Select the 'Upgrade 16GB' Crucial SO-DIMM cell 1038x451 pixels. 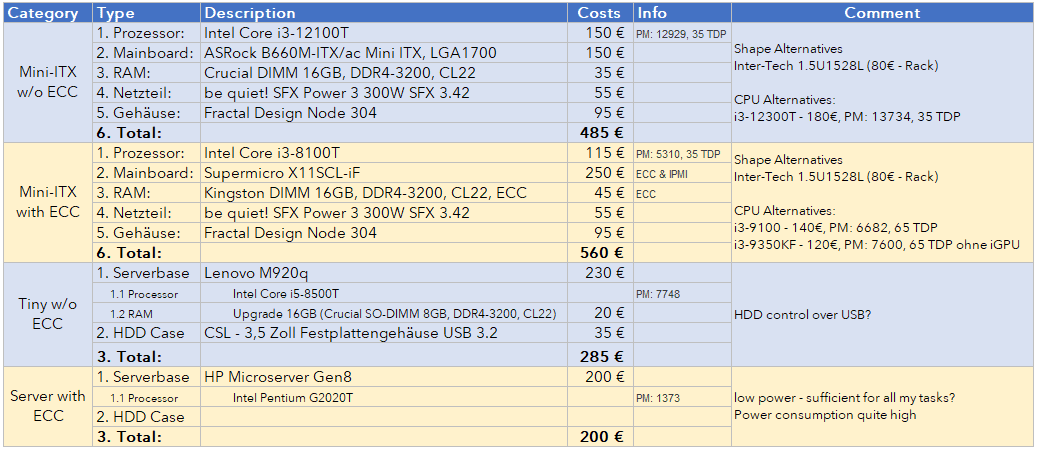(x=384, y=313)
